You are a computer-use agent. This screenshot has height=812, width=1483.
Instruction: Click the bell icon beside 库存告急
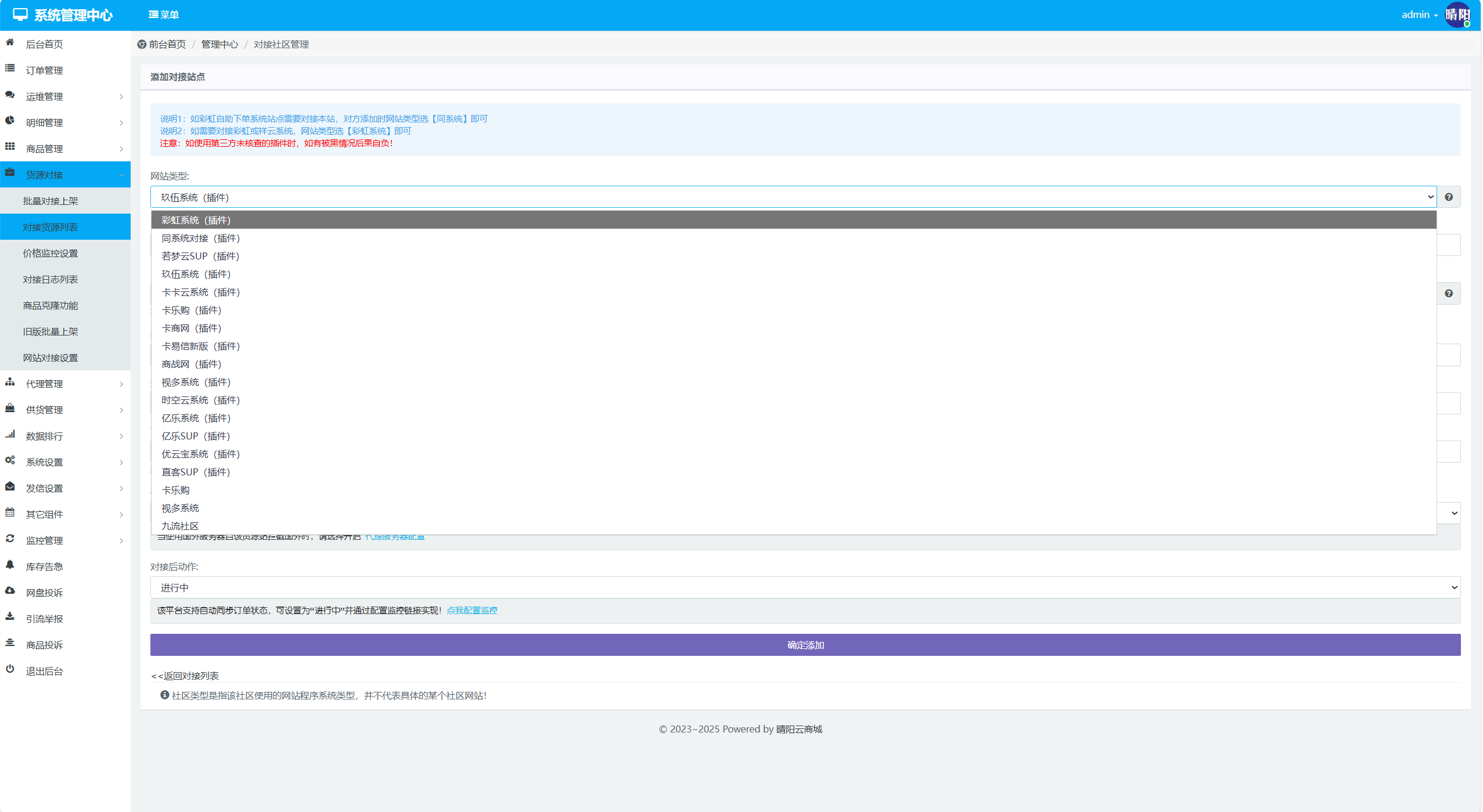click(x=10, y=565)
